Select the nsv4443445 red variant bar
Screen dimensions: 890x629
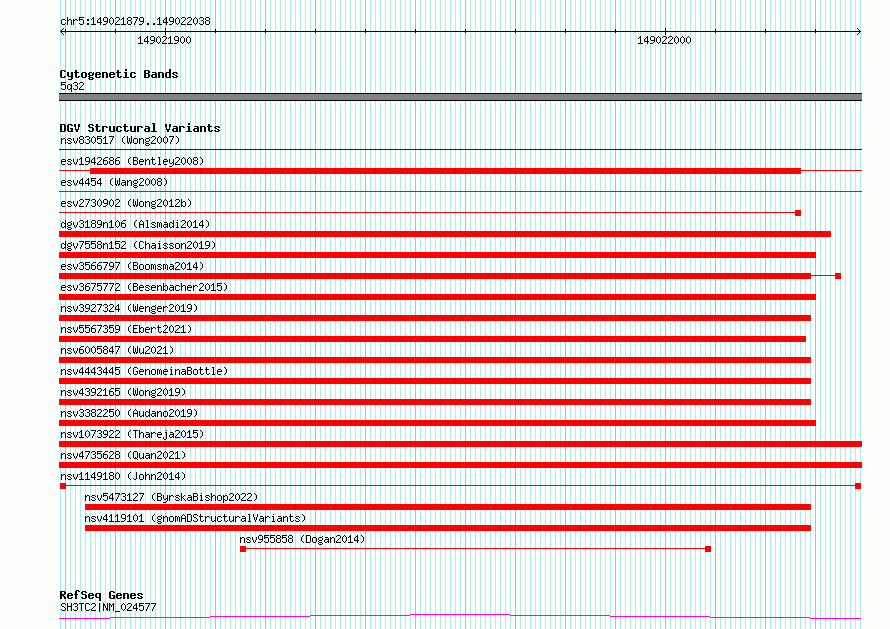point(435,381)
